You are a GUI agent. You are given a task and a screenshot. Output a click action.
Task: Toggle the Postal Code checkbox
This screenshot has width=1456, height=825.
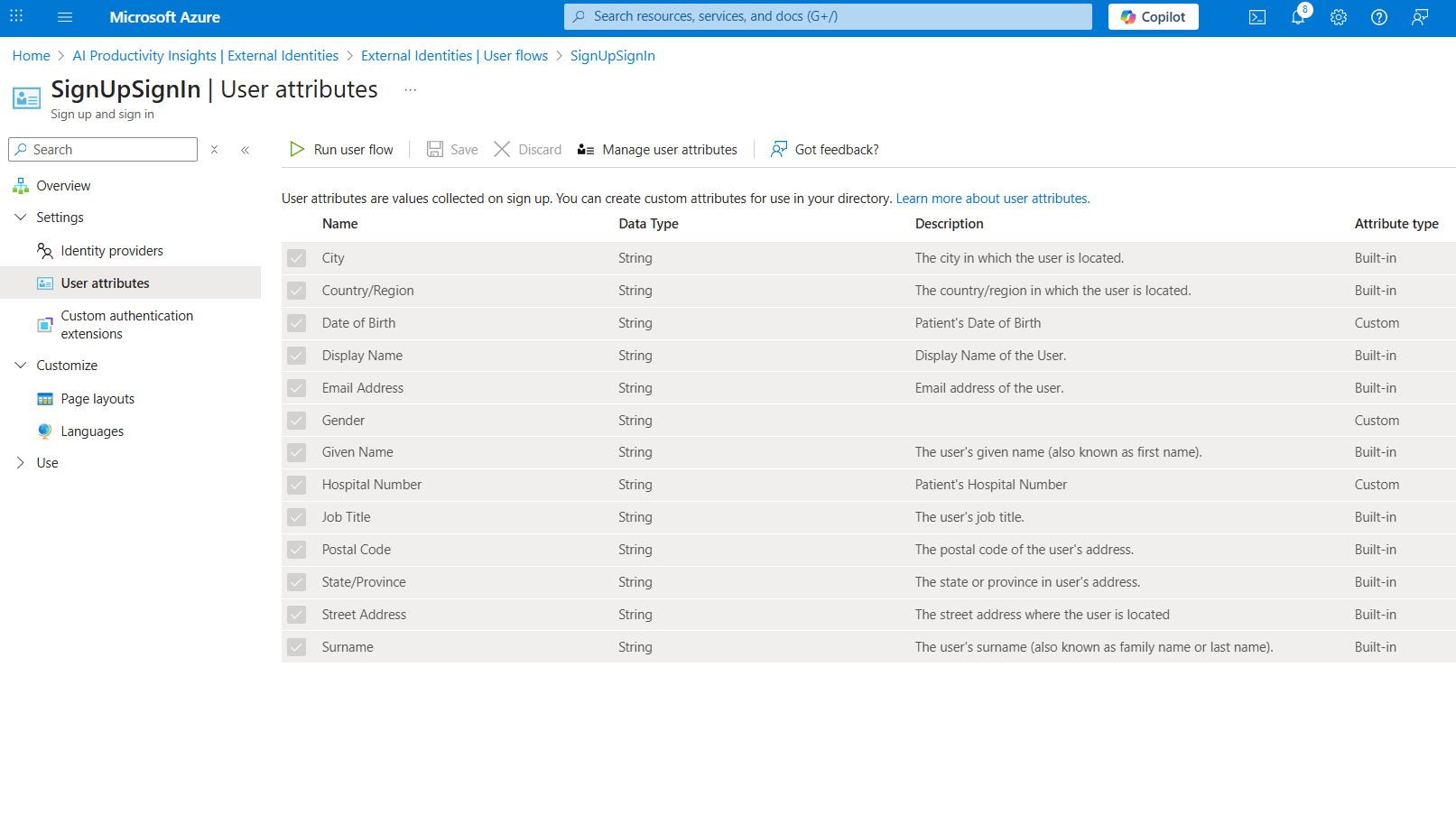click(x=297, y=550)
